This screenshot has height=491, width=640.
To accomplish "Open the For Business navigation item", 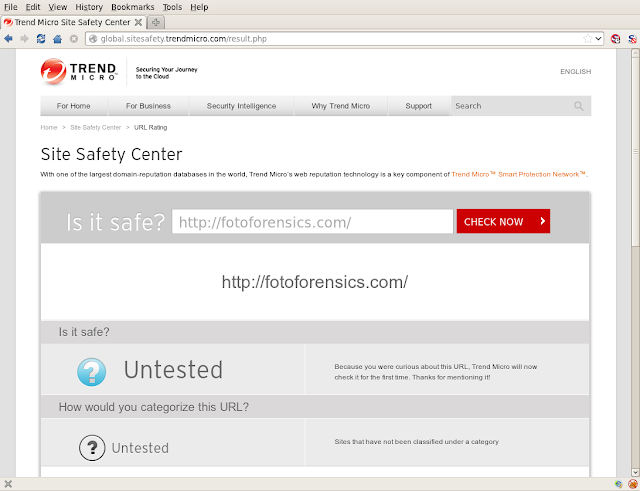I will (x=148, y=106).
